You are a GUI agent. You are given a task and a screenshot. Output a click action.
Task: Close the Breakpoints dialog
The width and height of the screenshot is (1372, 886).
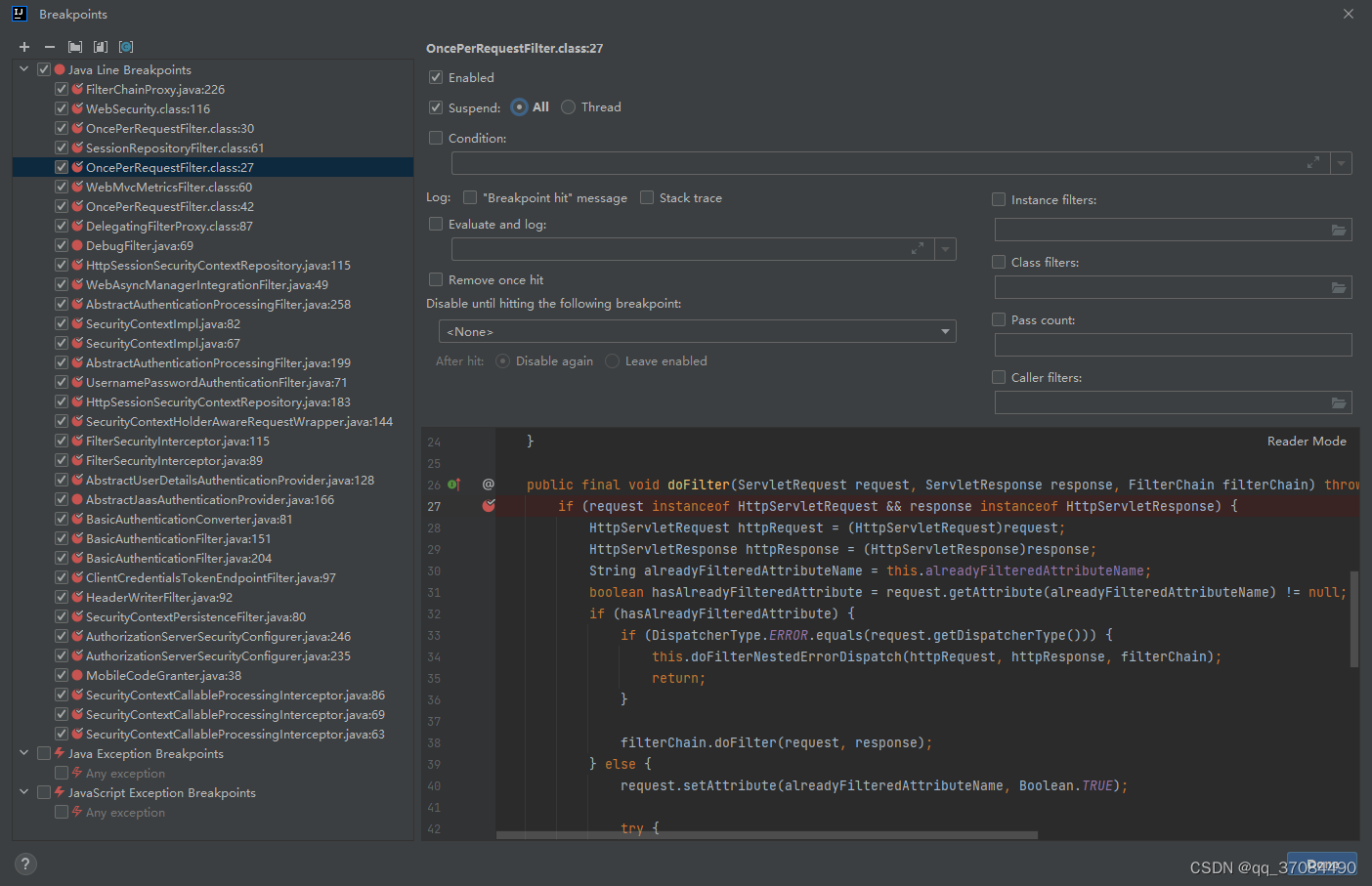tap(1349, 14)
